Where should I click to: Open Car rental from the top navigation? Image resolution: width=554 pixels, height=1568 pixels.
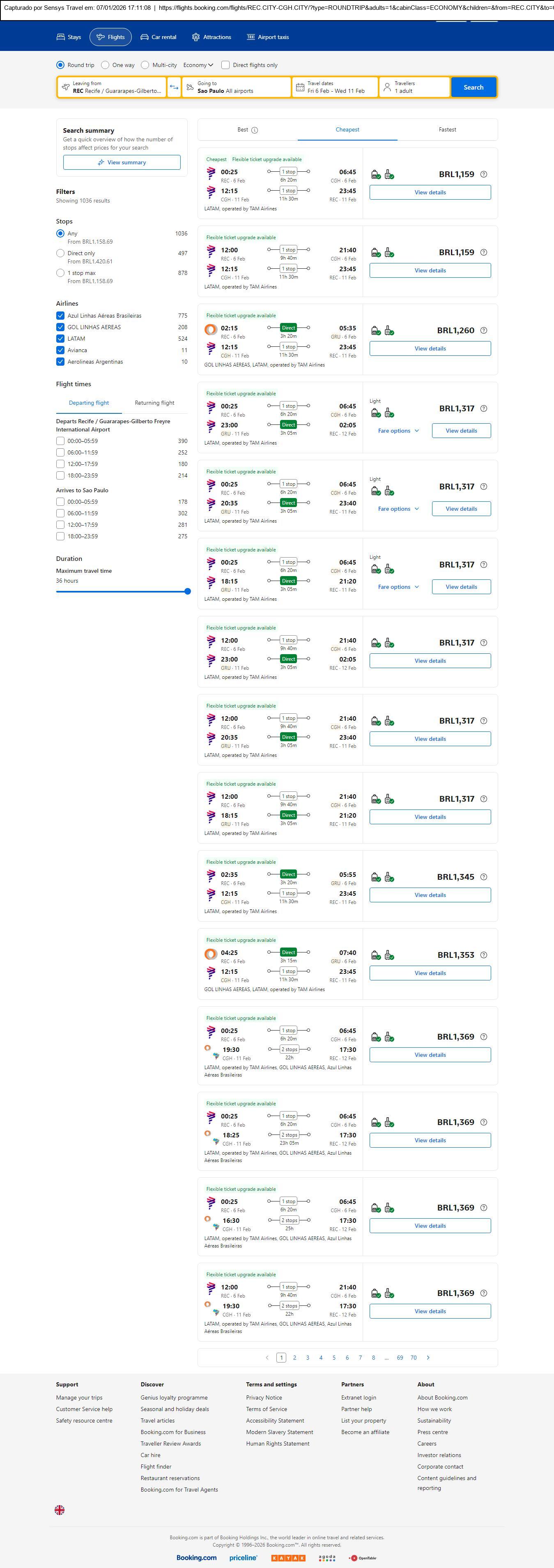[x=158, y=37]
